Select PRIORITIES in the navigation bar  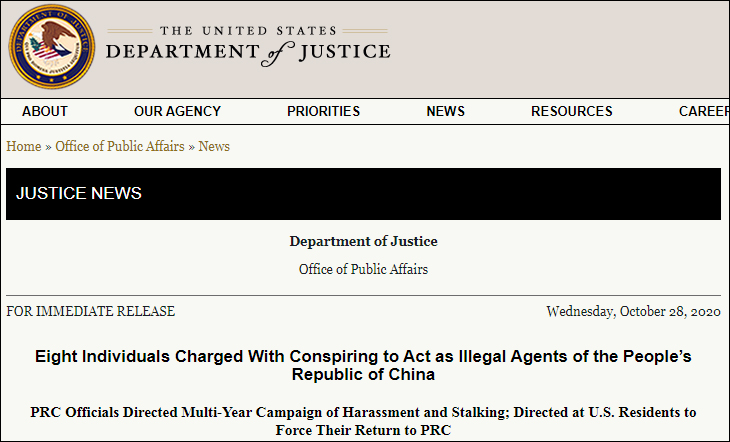[323, 111]
